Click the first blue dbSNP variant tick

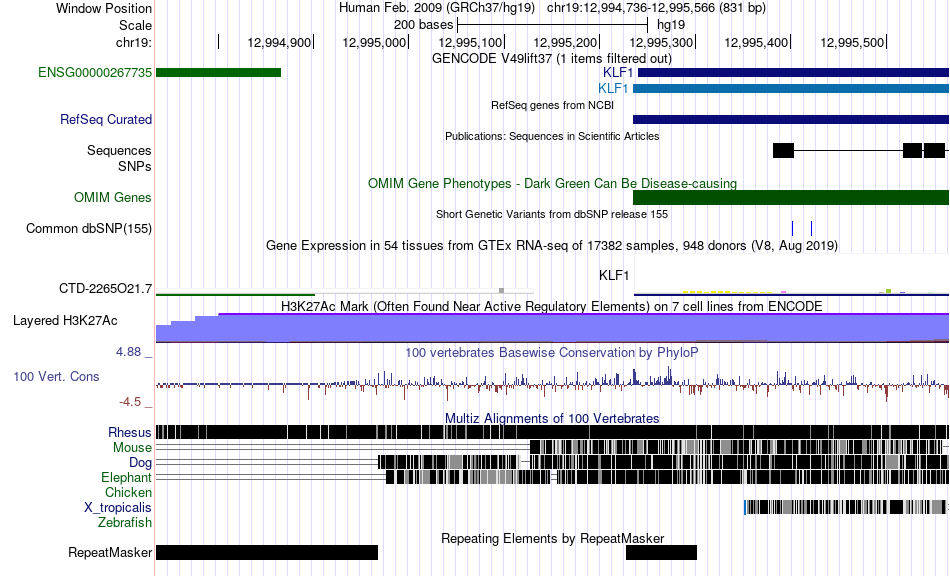(792, 228)
